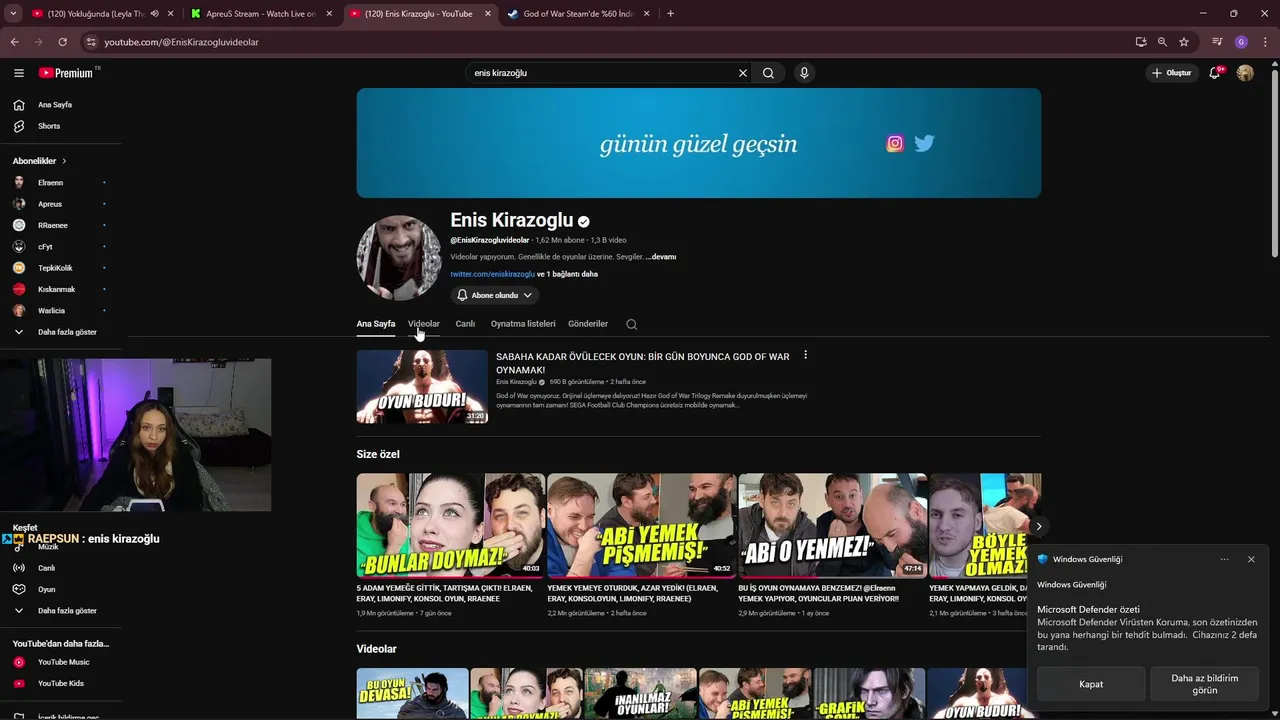Viewport: 1280px width, 720px height.
Task: Open the Abone olundu dropdown
Action: (494, 295)
